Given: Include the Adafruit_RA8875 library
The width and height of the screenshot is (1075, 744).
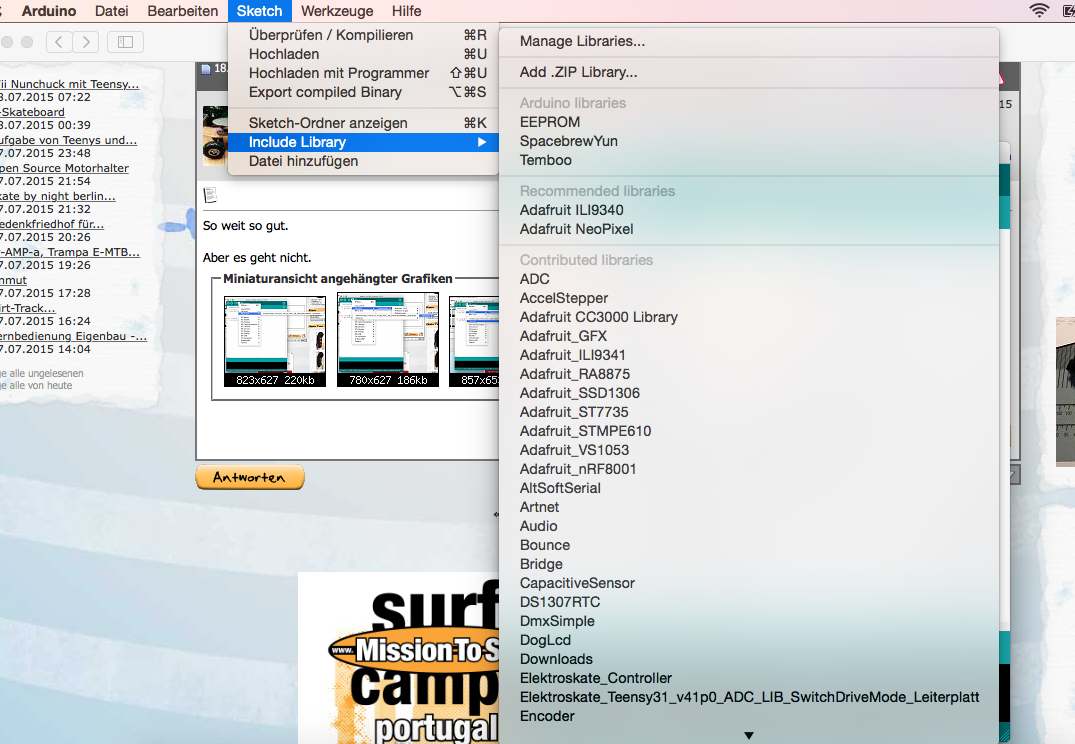Looking at the screenshot, I should coord(749,374).
